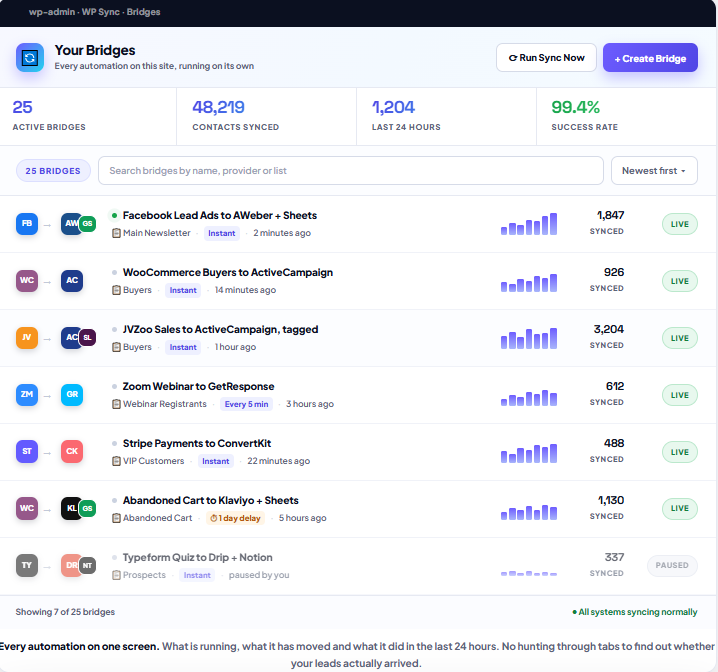
Task: Click Main Newsletter list label
Action: (x=157, y=233)
